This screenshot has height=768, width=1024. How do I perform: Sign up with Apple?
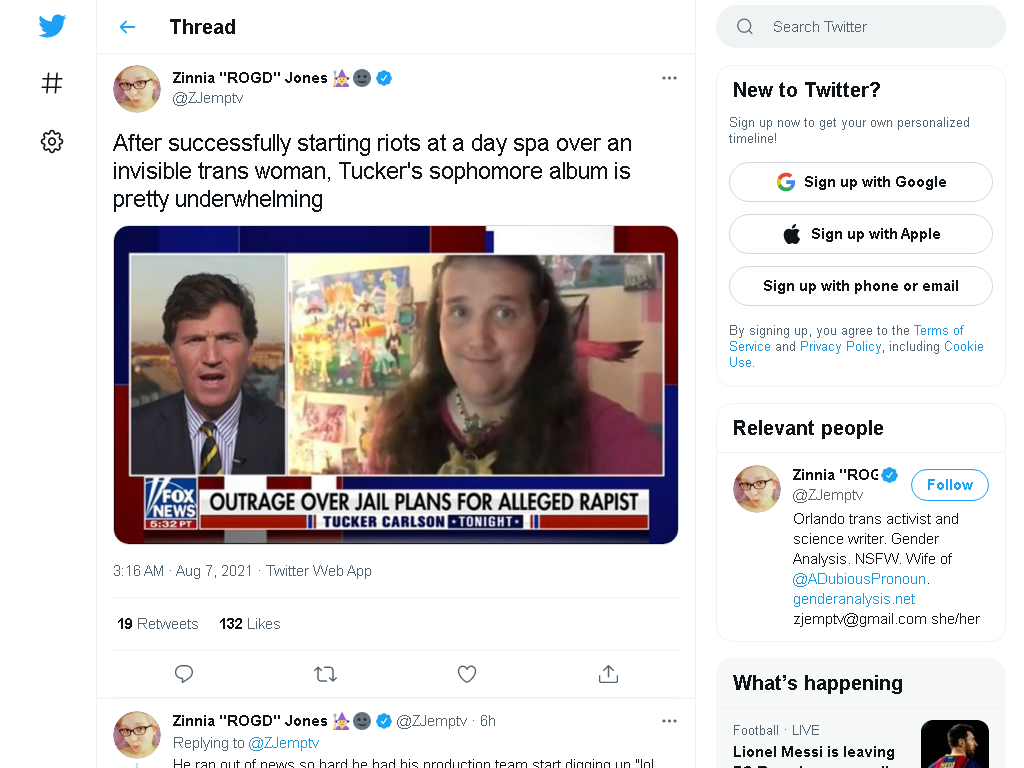[x=861, y=234]
